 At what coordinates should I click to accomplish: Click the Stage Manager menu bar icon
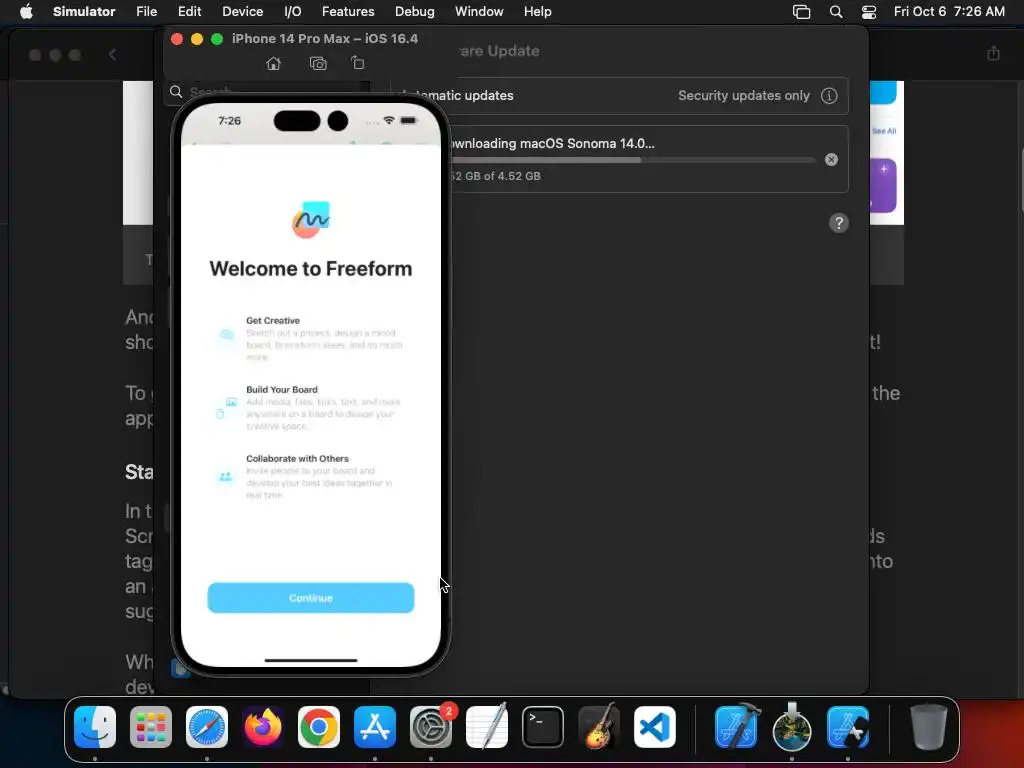click(801, 12)
